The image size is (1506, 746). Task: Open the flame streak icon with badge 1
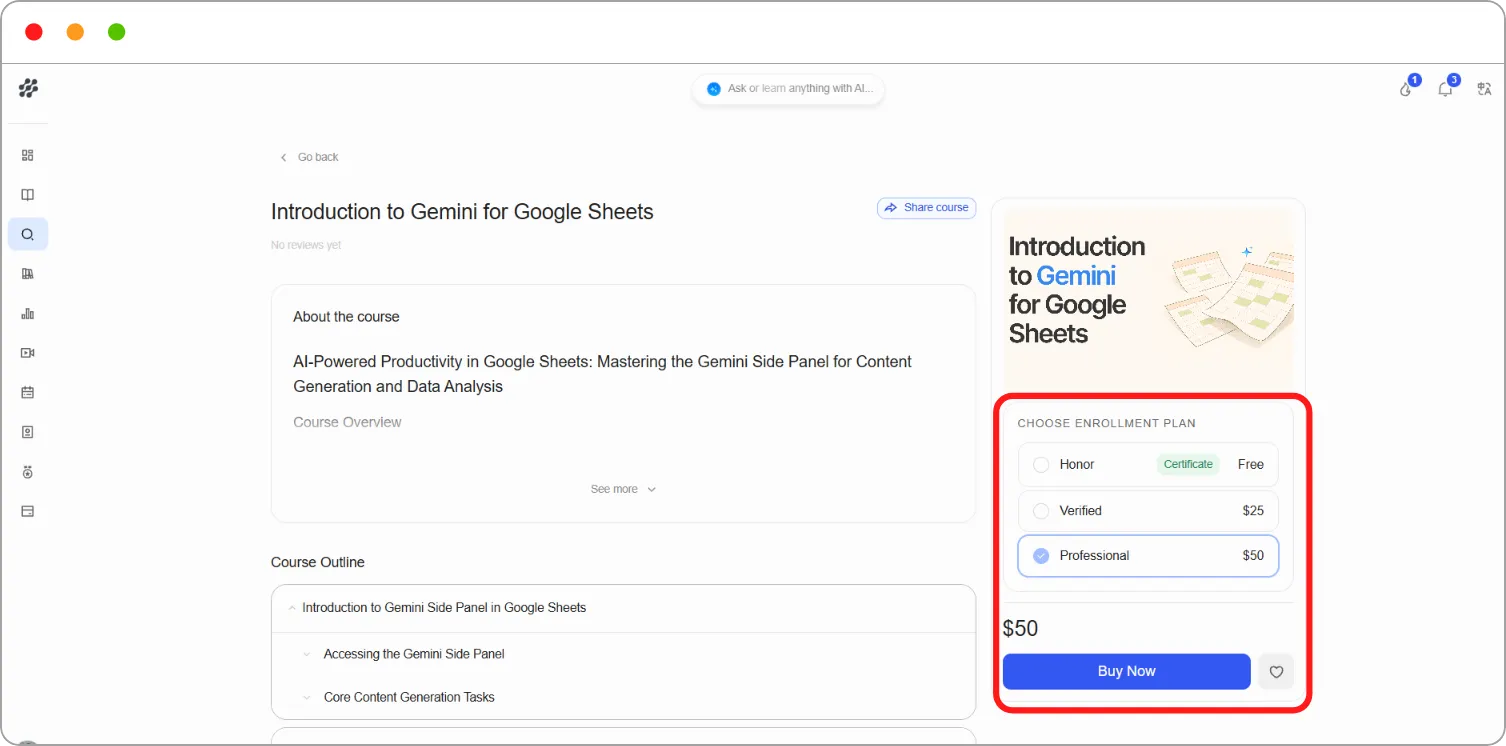click(1406, 89)
